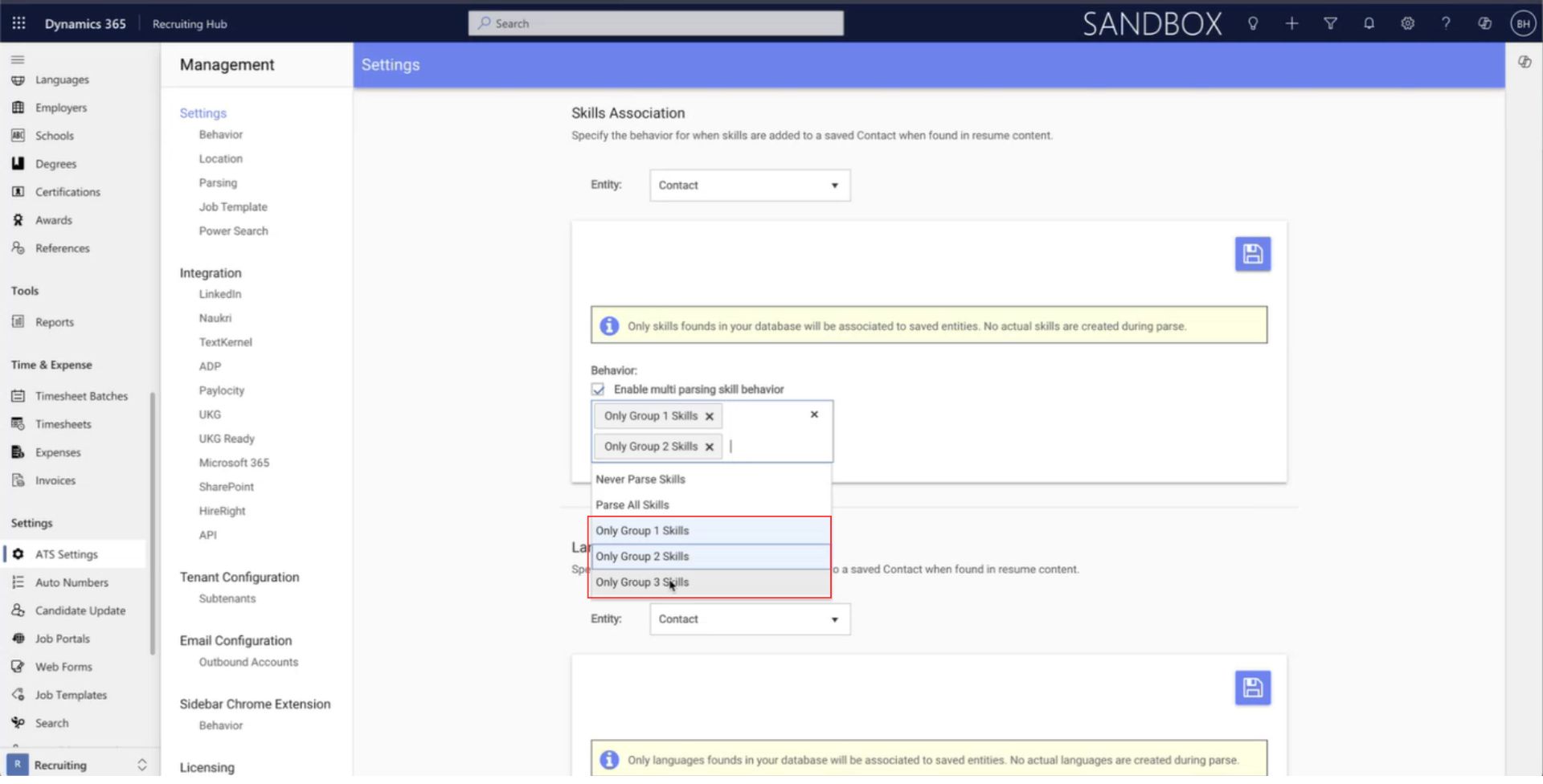Select Only Group 2 Skills option
The image size is (1543, 784).
(x=710, y=556)
